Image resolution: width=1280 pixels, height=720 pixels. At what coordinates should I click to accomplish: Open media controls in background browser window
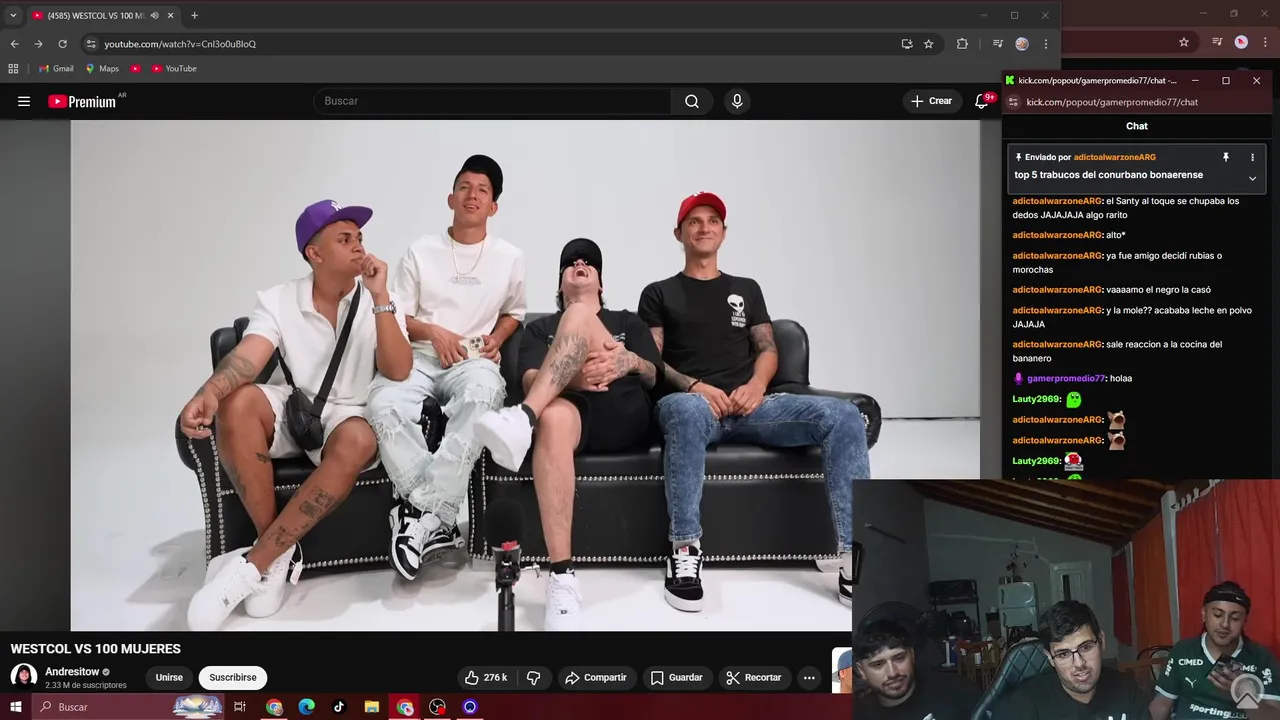(x=1217, y=42)
